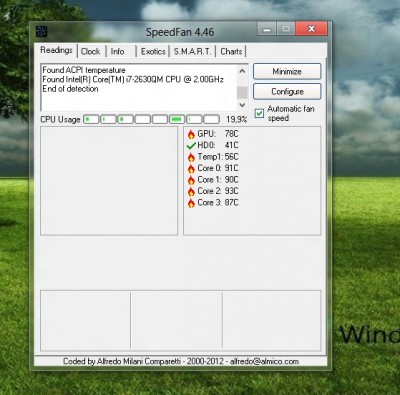This screenshot has height=395, width=400.
Task: Click the log scrollbar thumb
Action: click(242, 92)
